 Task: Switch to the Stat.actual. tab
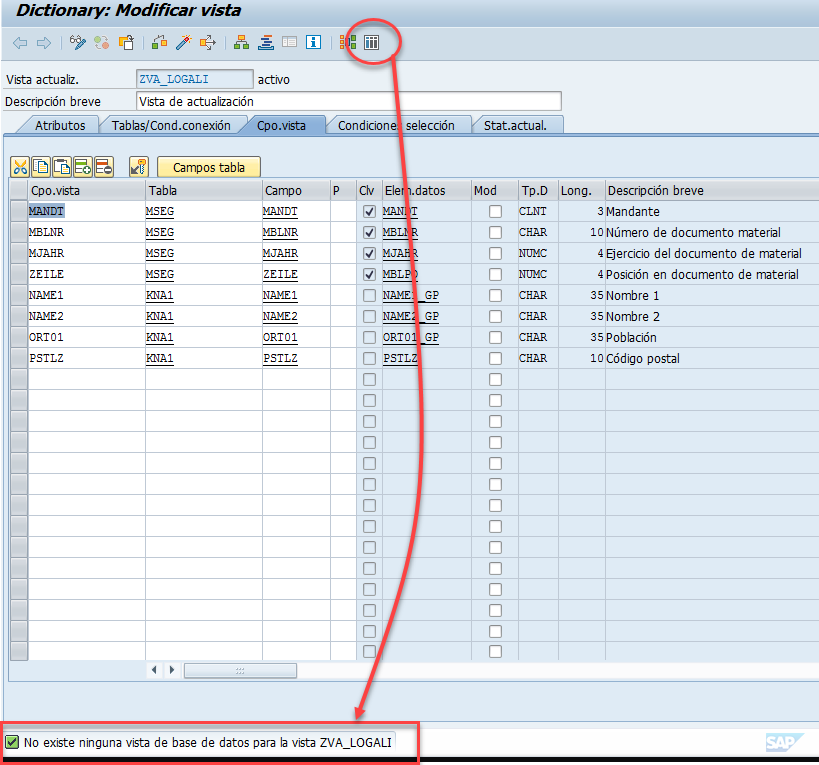515,125
